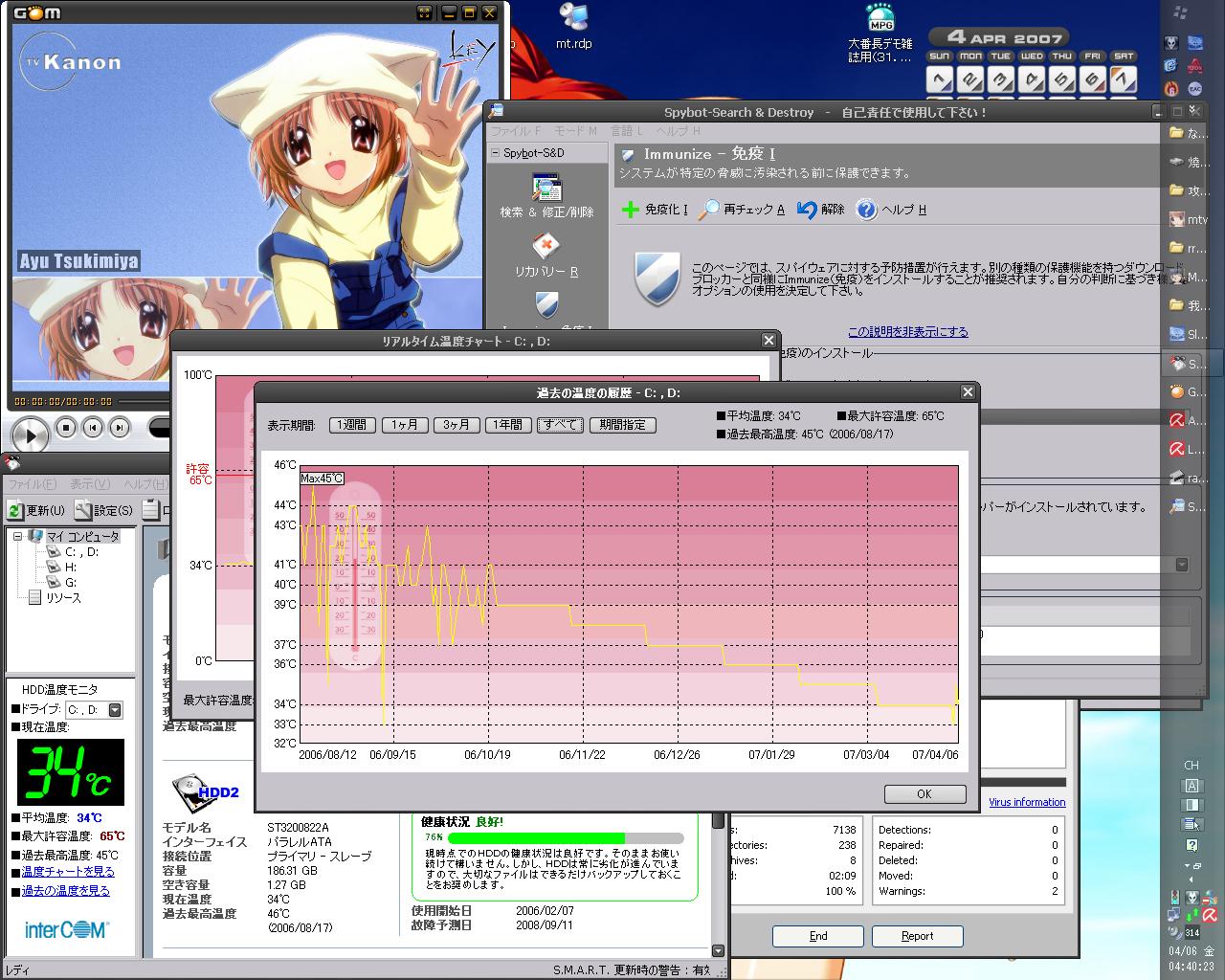
Task: Play the video in GOM Player
Action: 30,435
